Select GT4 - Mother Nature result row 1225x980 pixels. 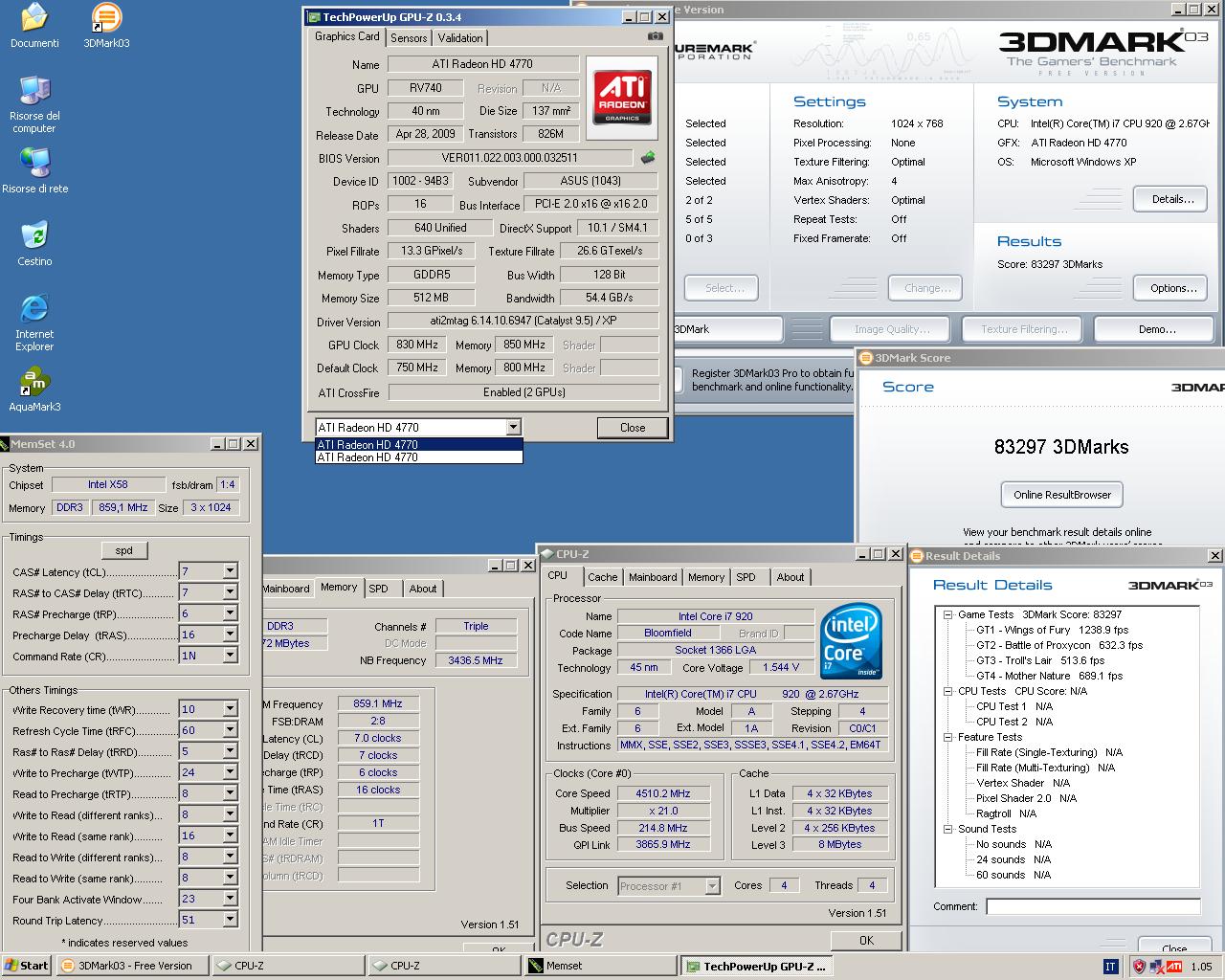click(x=1049, y=676)
